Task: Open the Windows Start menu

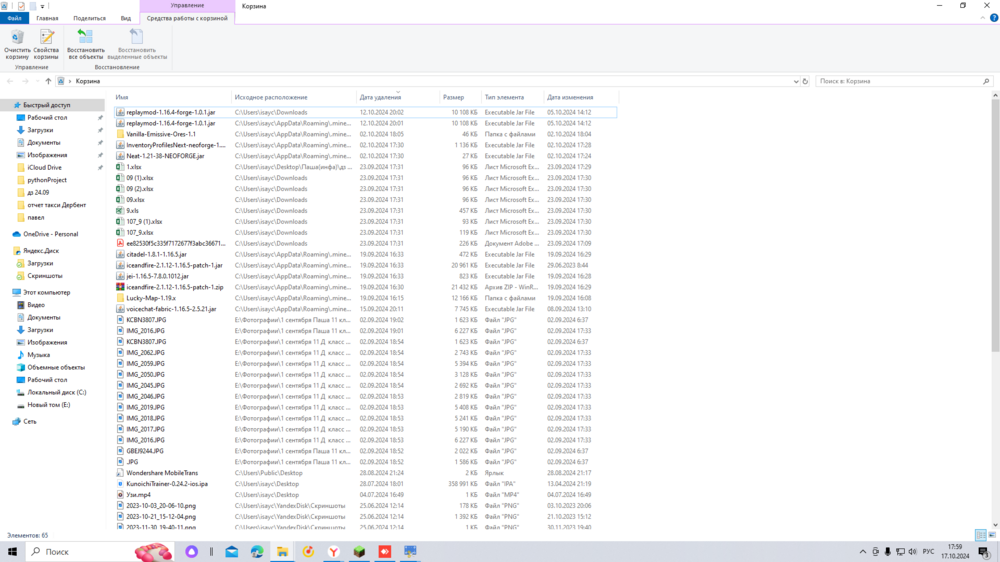Action: pyautogui.click(x=12, y=552)
